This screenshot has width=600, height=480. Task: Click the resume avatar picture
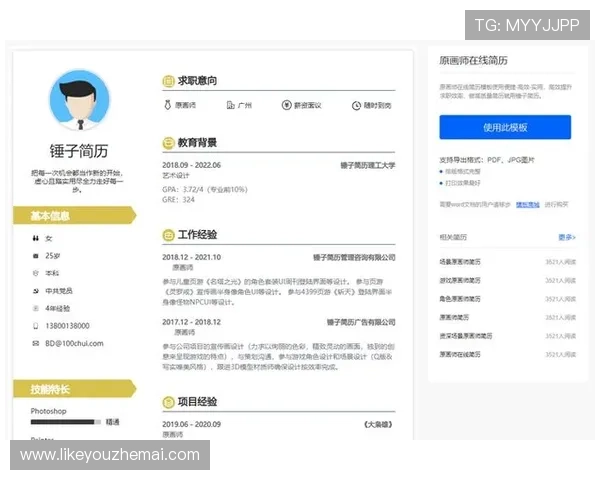79,100
